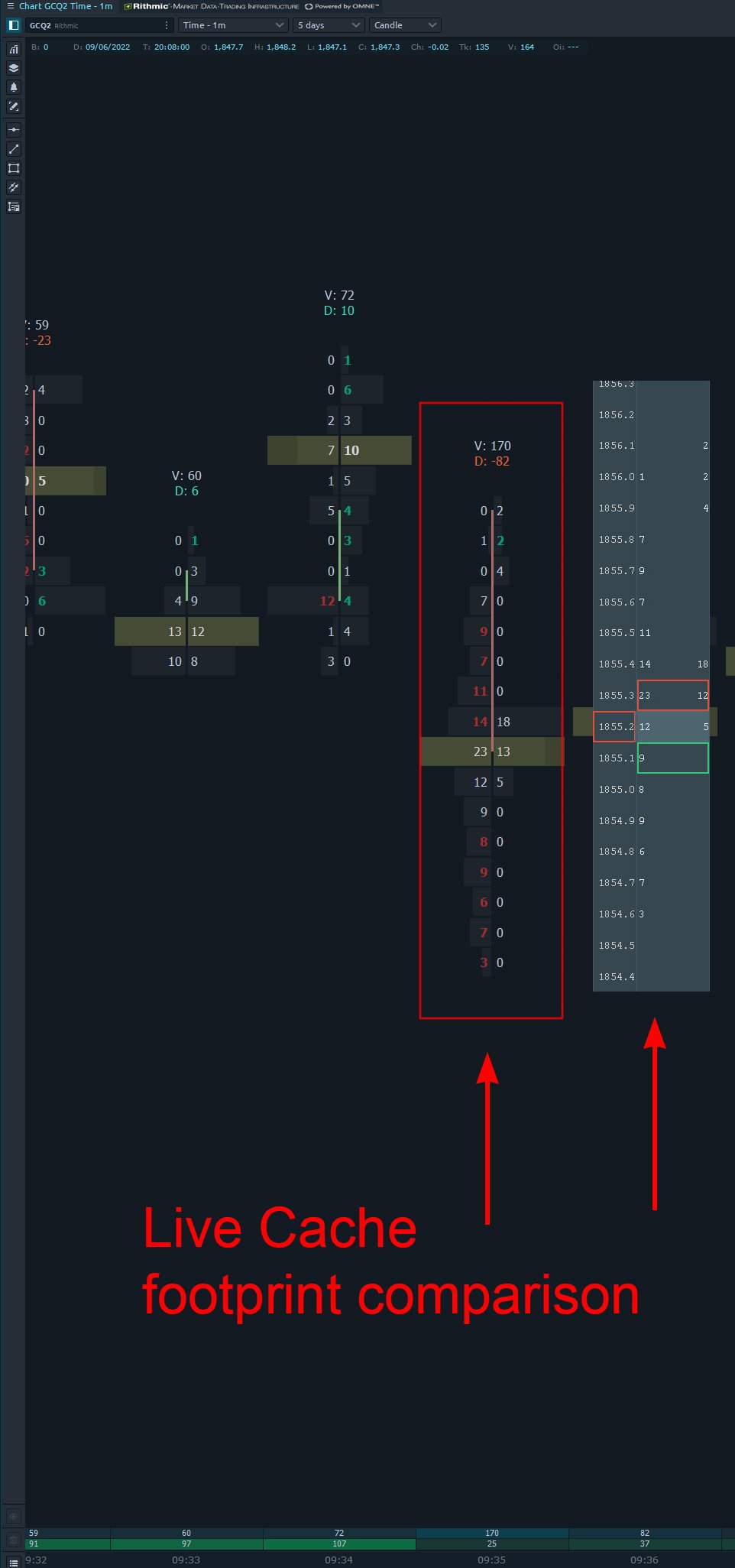Screen dimensions: 735x1568
Task: Click the volume bar showing 170
Action: point(492,1533)
